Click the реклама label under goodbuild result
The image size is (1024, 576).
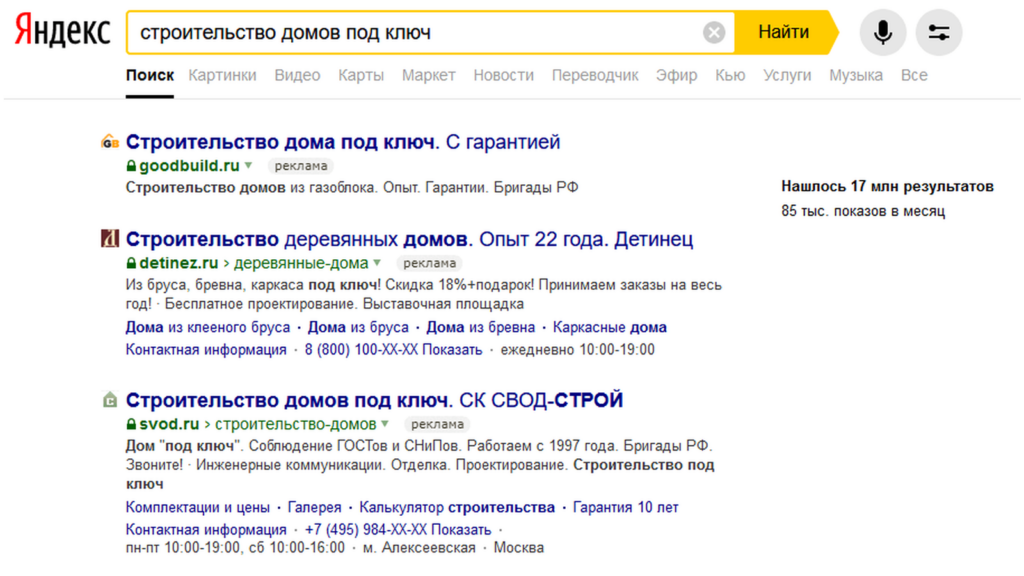coord(300,166)
